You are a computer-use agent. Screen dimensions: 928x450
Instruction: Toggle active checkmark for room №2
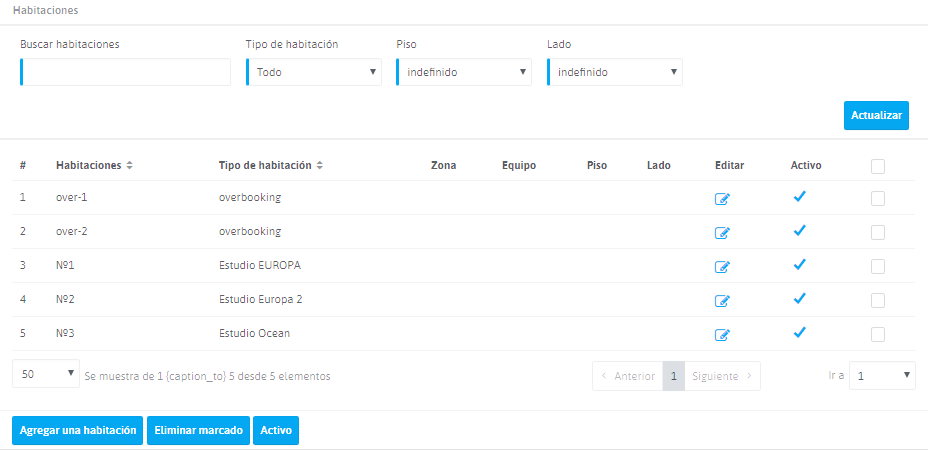(799, 299)
